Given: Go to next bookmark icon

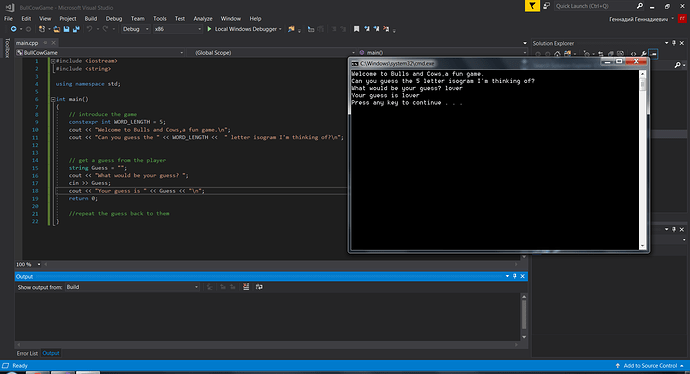Looking at the screenshot, I should [x=376, y=29].
